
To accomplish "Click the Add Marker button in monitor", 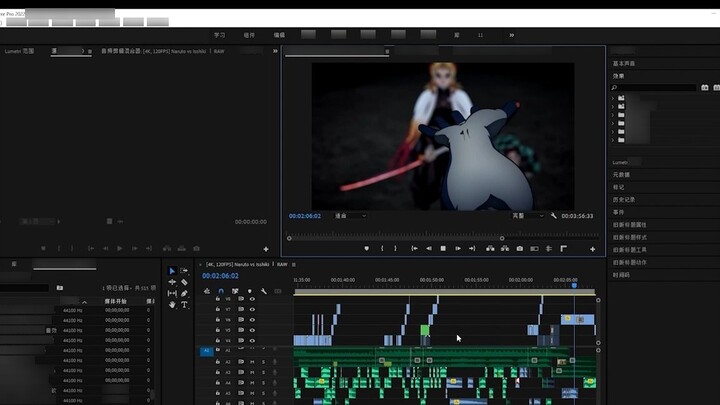I will pyautogui.click(x=367, y=248).
